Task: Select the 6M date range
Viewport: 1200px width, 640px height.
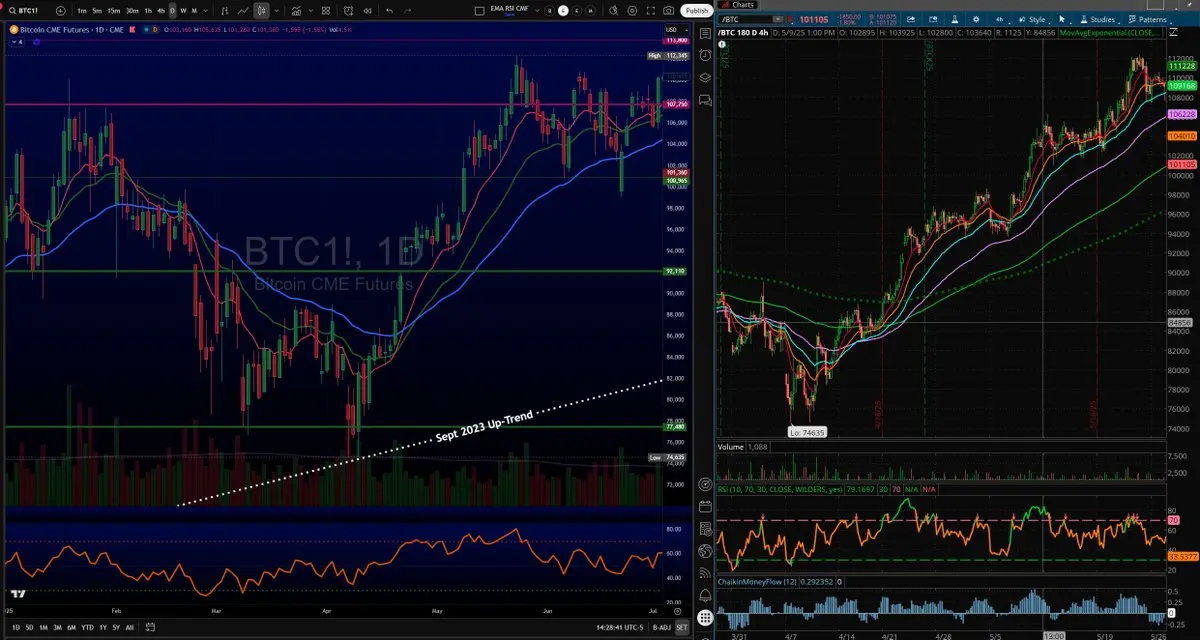Action: [71, 627]
